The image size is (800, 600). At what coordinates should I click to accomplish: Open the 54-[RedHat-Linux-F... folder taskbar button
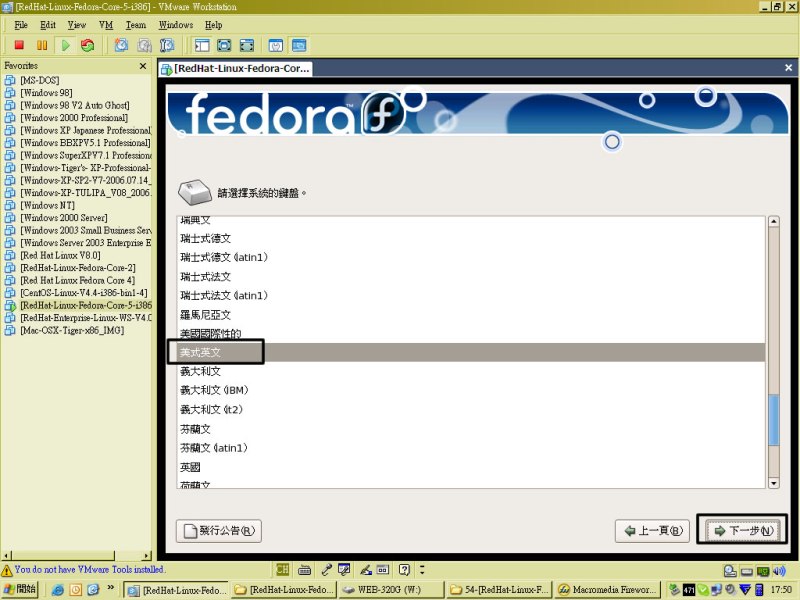pos(498,590)
